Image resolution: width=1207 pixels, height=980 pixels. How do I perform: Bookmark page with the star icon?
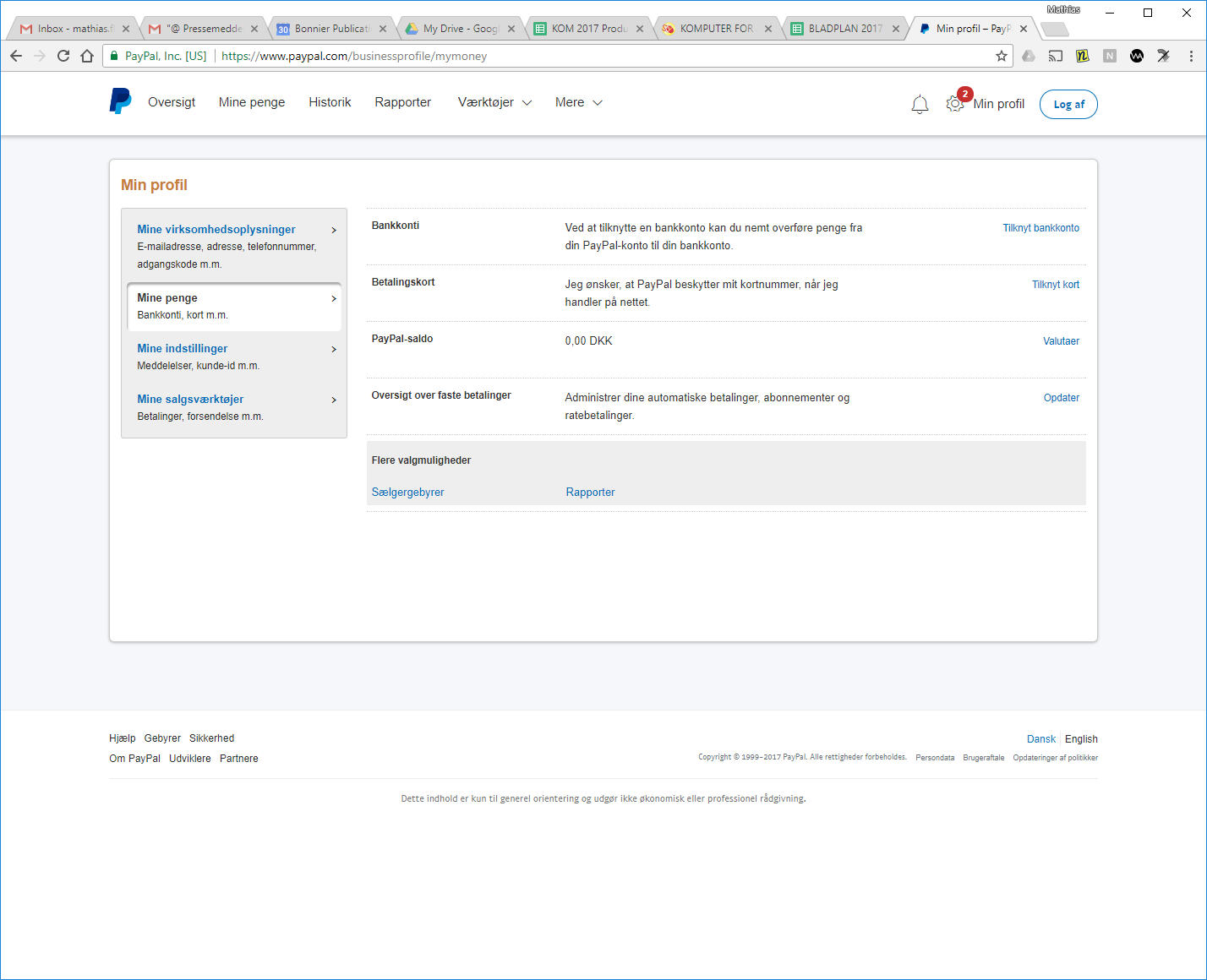click(1002, 56)
